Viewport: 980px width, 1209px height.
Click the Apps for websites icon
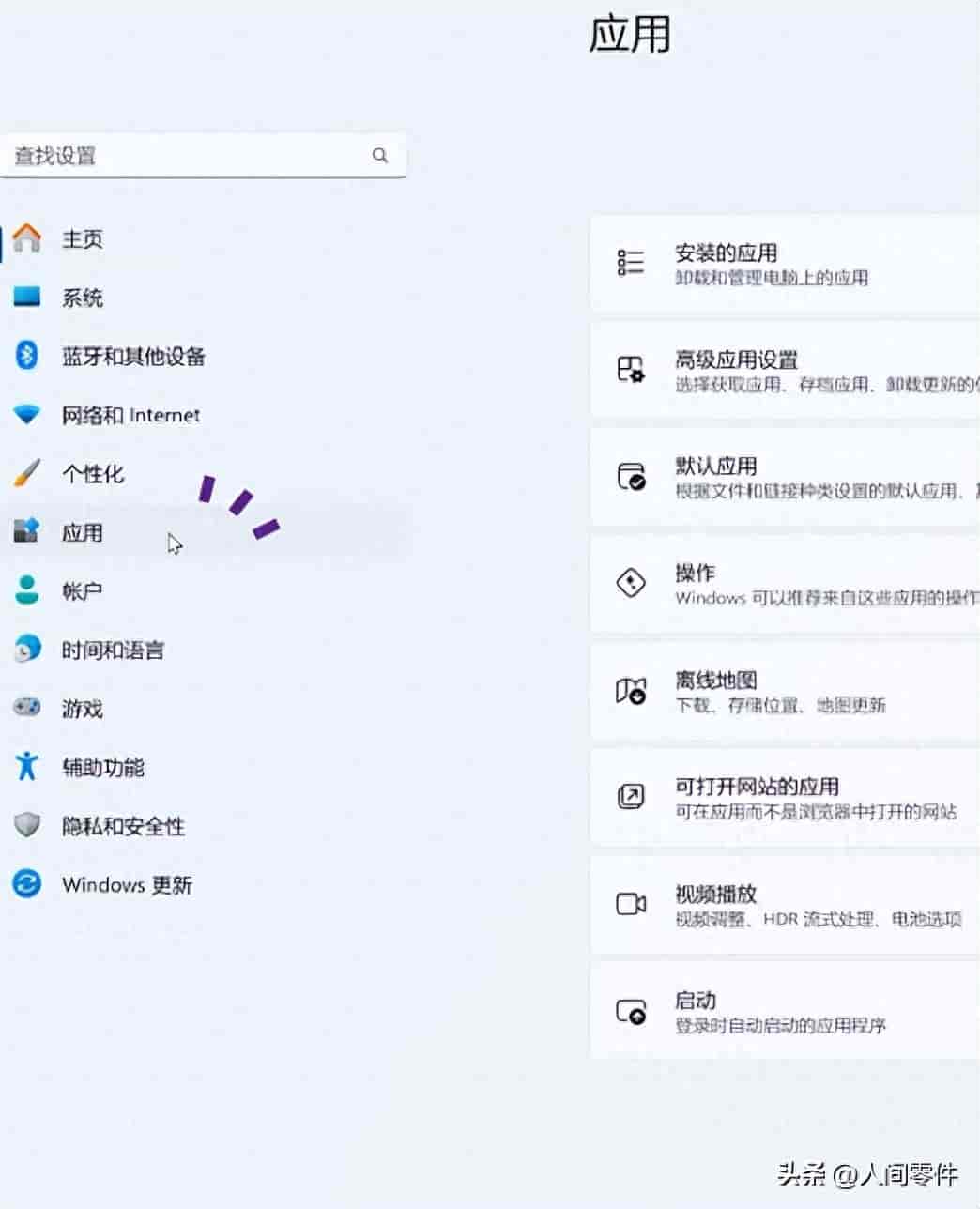(x=631, y=797)
